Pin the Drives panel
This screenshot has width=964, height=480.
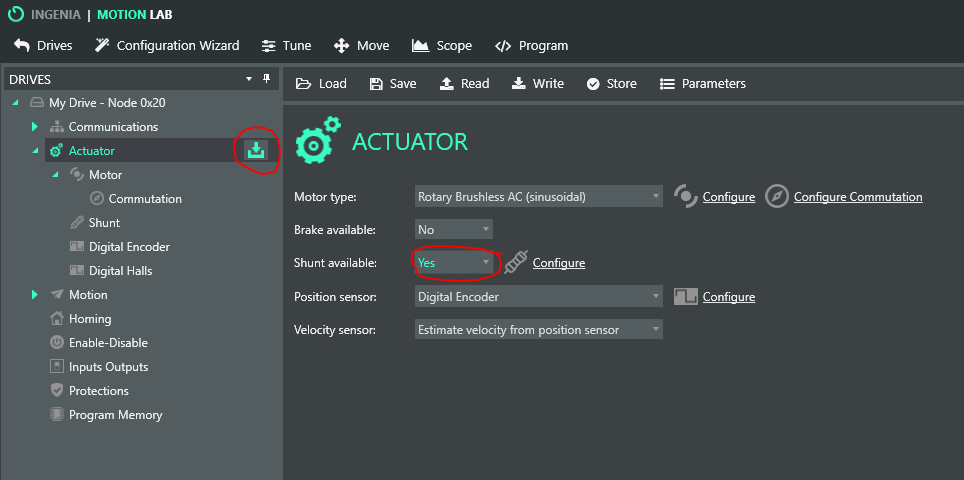[x=267, y=79]
